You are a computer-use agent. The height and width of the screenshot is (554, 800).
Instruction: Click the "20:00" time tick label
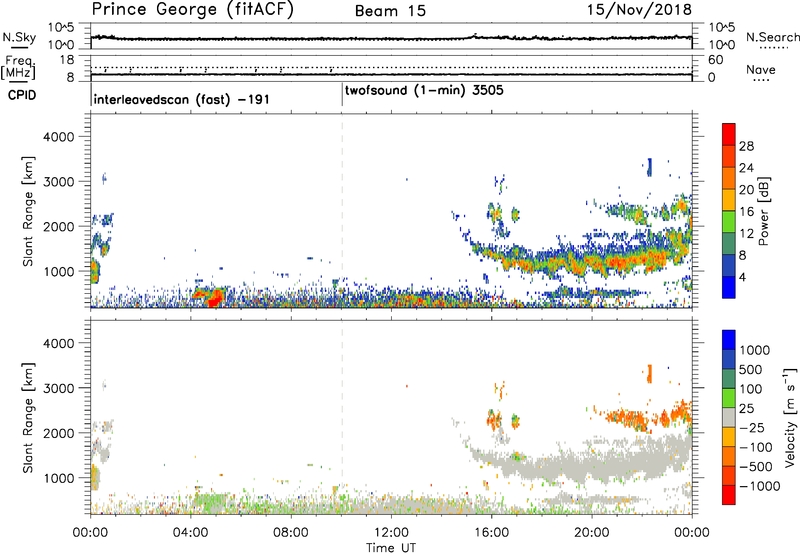point(592,533)
